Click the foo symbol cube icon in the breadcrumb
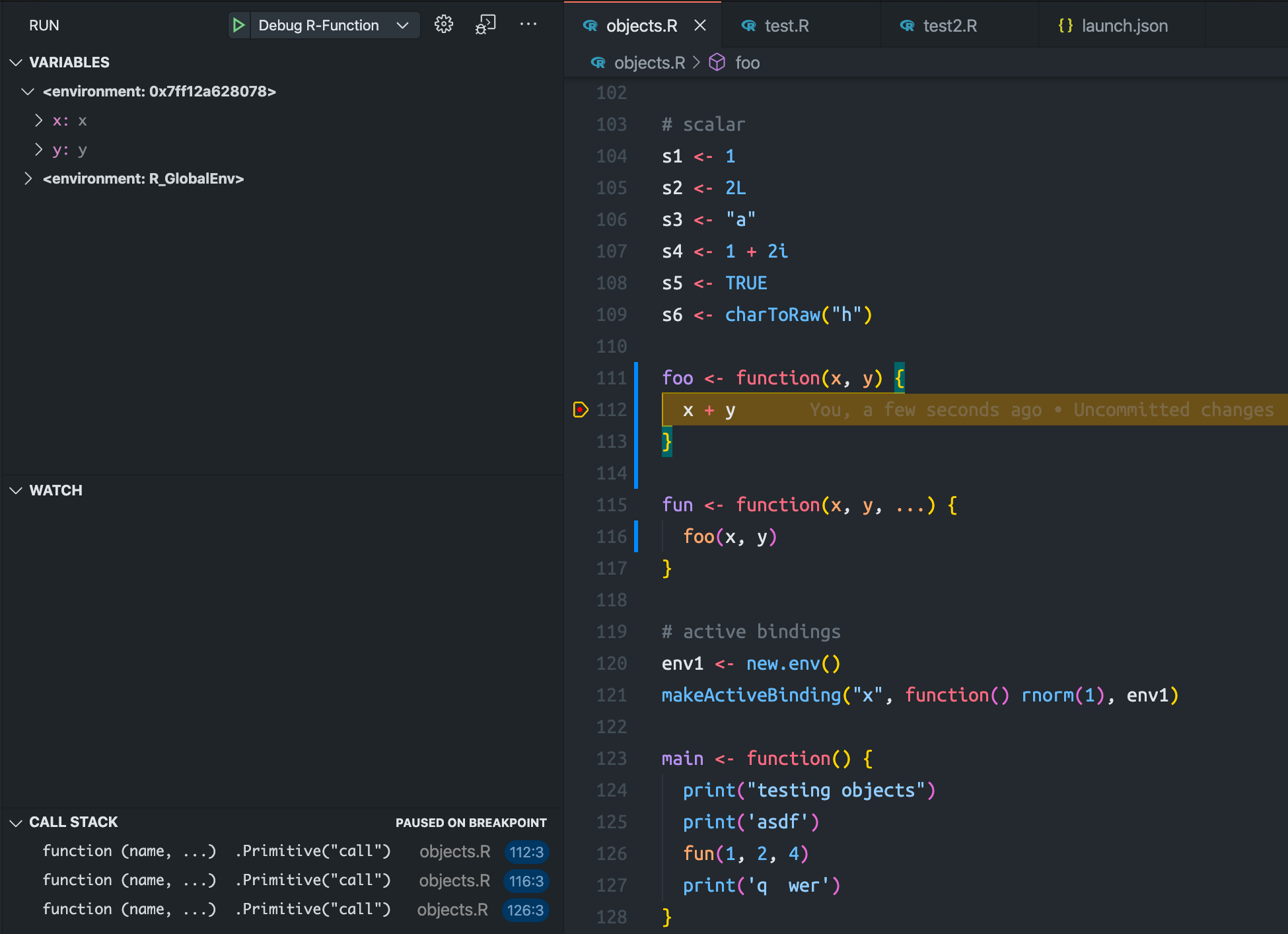 (x=717, y=62)
